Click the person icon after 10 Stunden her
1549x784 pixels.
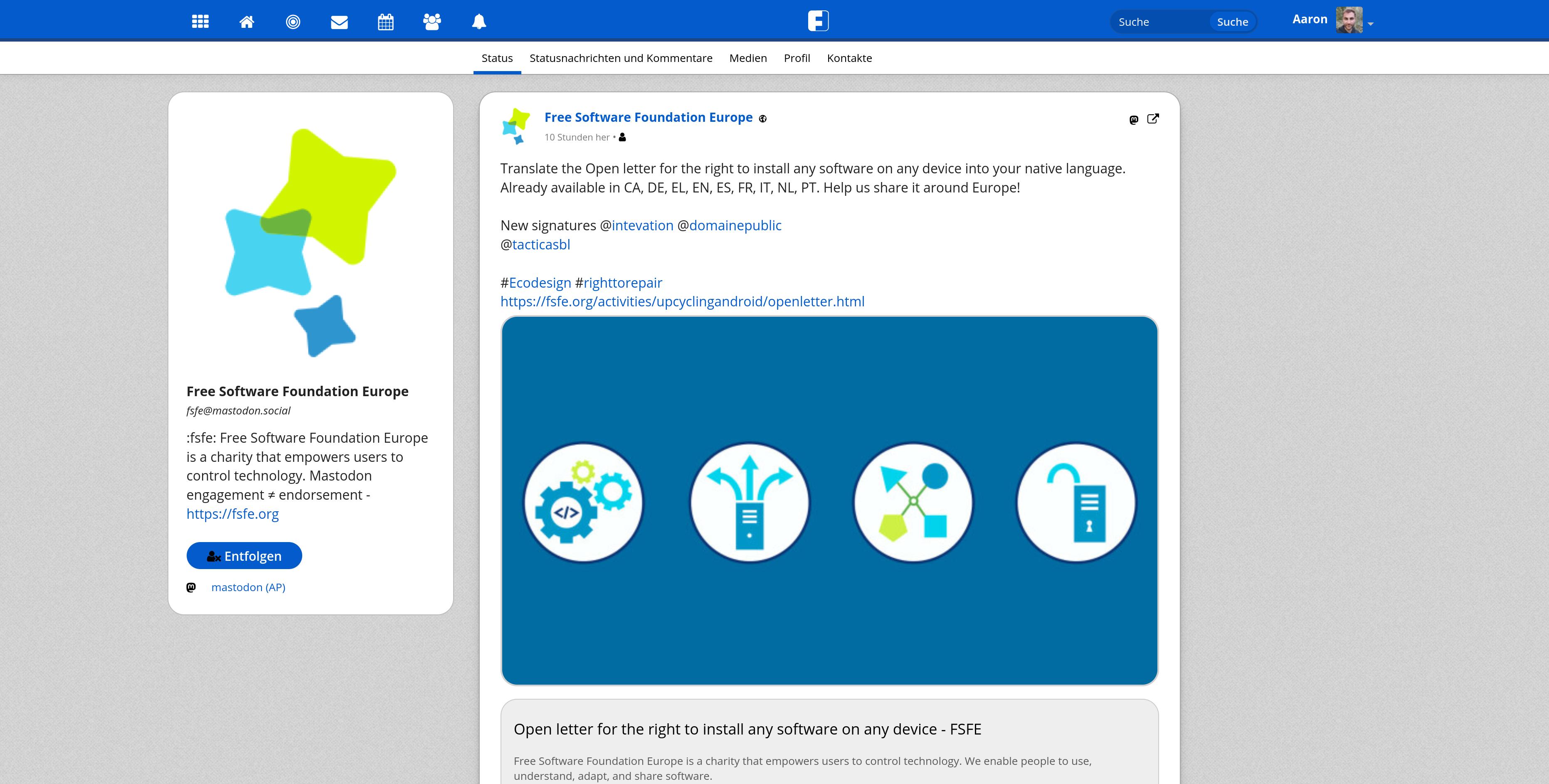622,137
